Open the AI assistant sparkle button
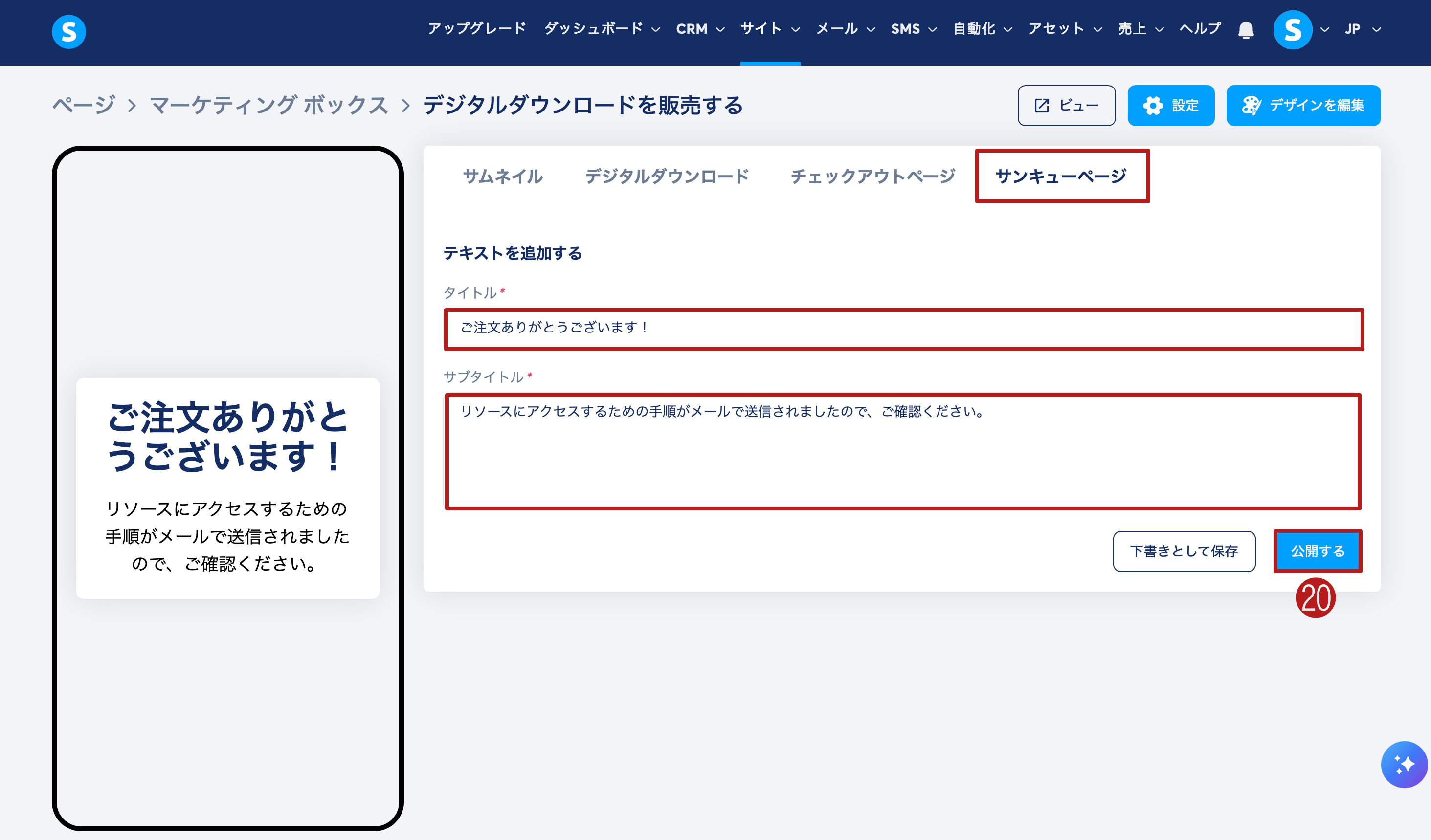Viewport: 1431px width, 840px height. [x=1403, y=764]
